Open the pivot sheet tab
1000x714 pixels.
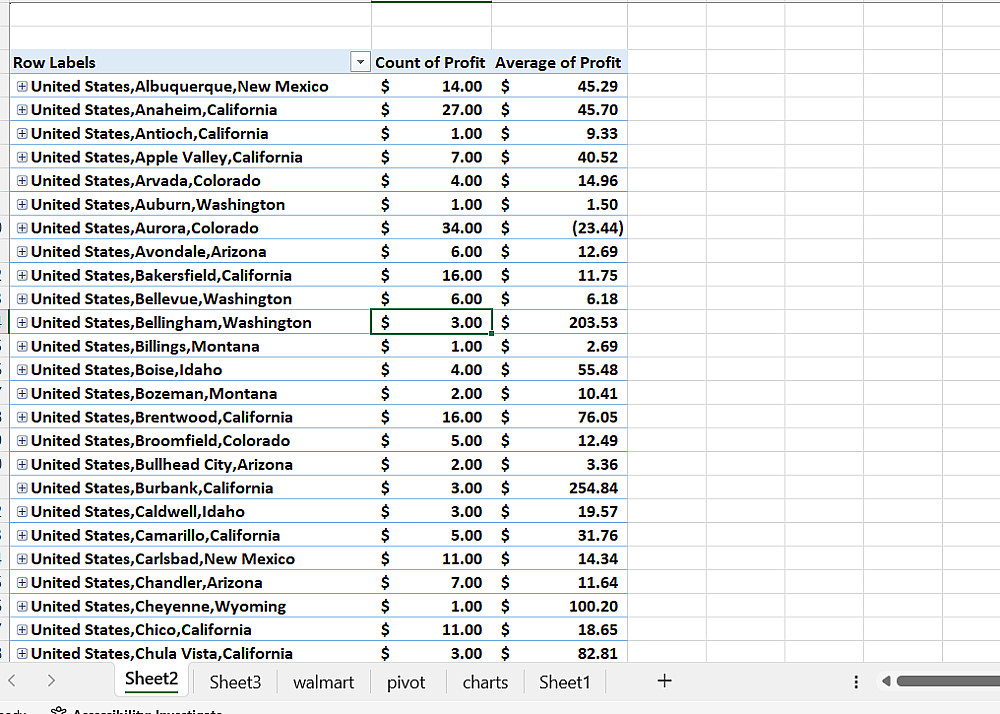click(406, 682)
